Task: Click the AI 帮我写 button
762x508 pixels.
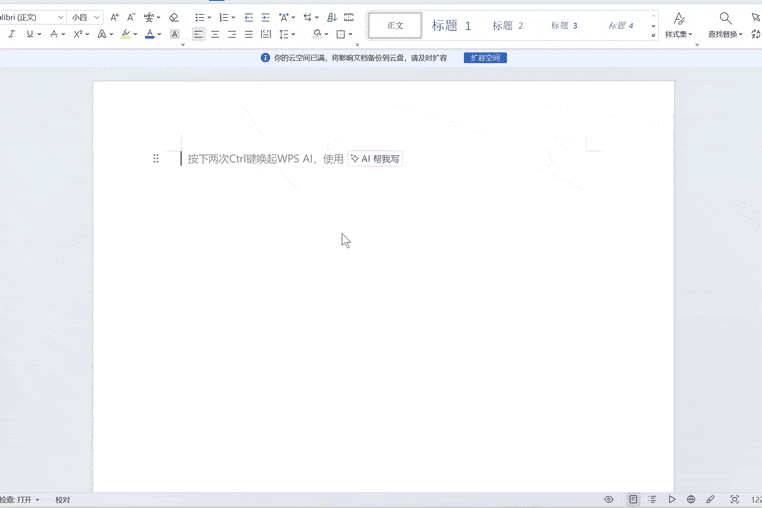Action: 375,159
